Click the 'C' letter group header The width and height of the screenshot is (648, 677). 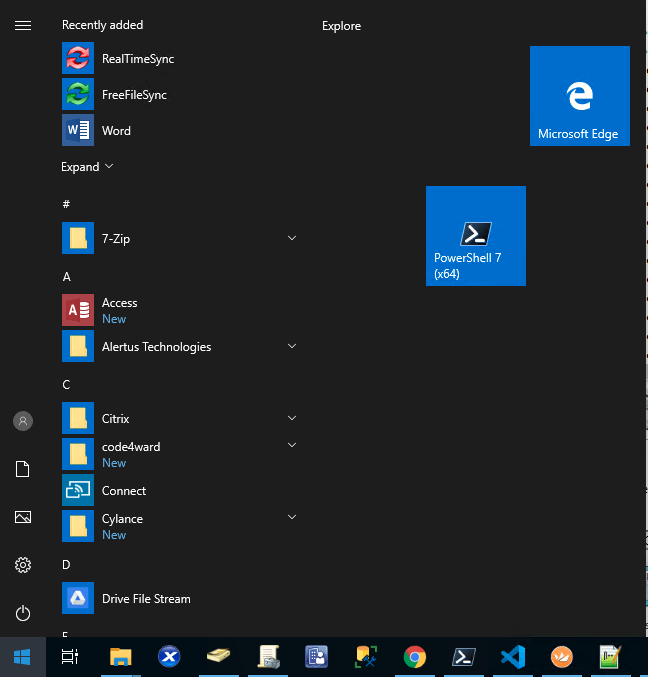click(x=66, y=384)
